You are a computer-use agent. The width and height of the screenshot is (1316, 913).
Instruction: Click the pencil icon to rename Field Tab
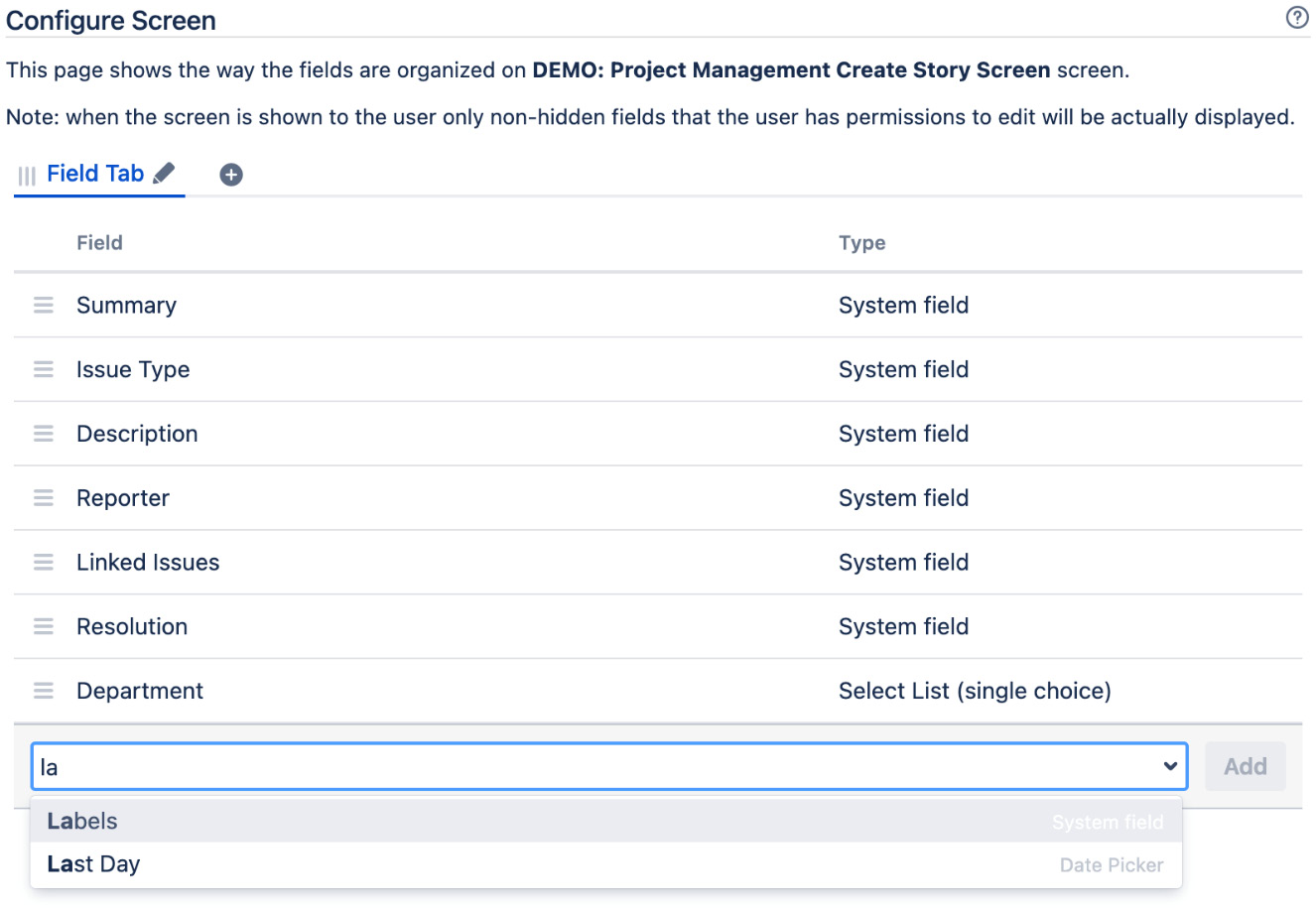click(x=165, y=174)
